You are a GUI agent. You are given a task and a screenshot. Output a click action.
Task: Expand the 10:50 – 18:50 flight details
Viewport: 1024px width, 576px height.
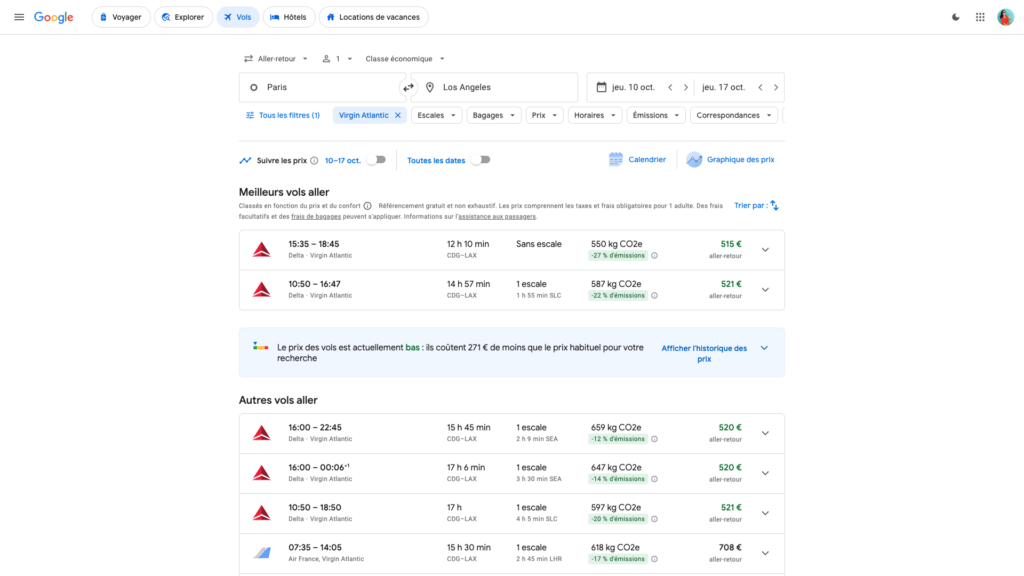coord(765,513)
